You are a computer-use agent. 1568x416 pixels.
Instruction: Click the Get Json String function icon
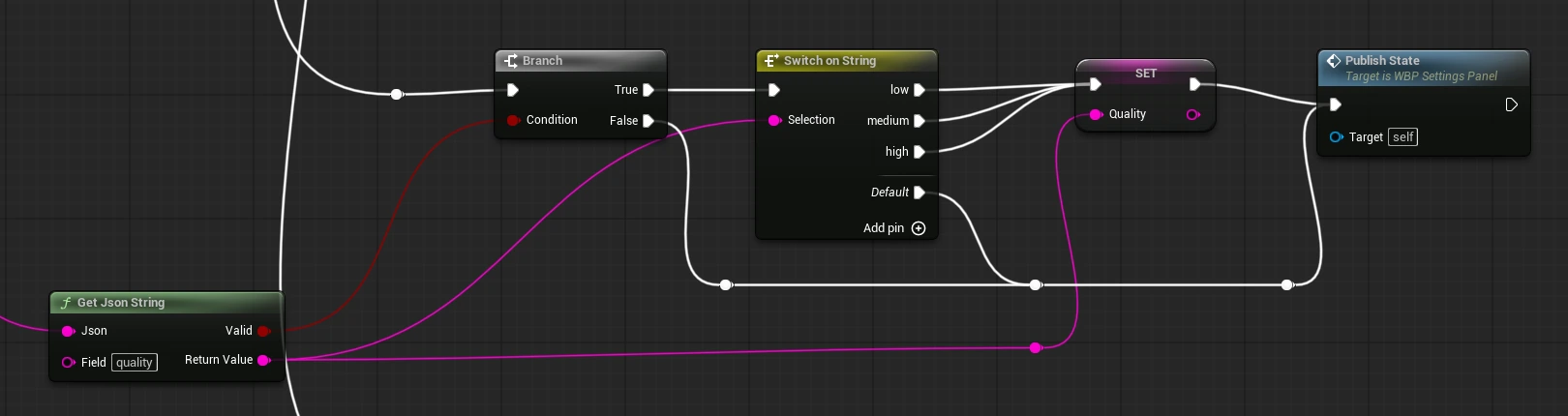coord(66,303)
